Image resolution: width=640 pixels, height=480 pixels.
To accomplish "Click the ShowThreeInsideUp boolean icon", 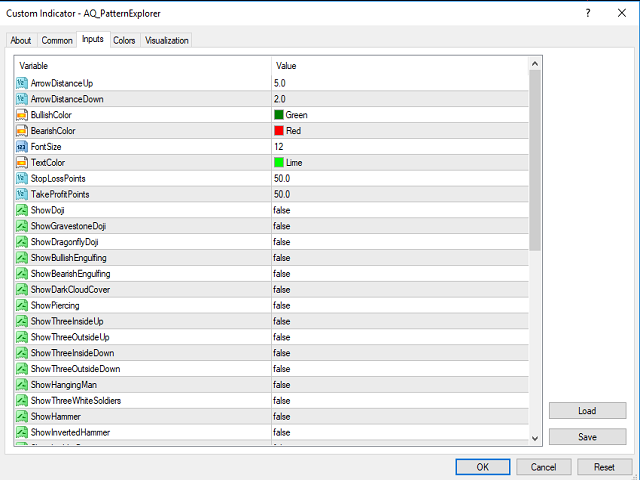I will [22, 321].
